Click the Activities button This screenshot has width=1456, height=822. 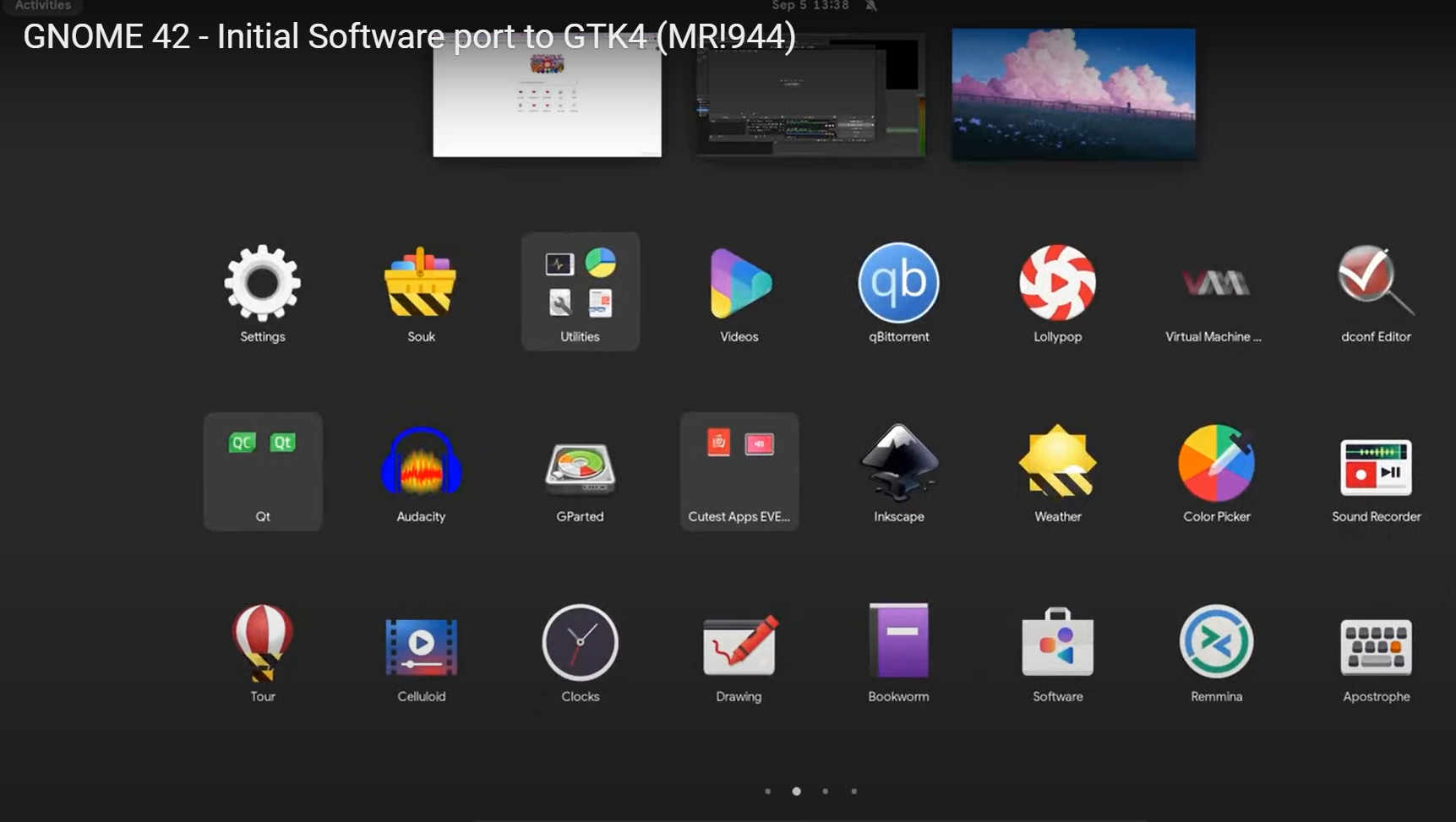click(x=43, y=6)
